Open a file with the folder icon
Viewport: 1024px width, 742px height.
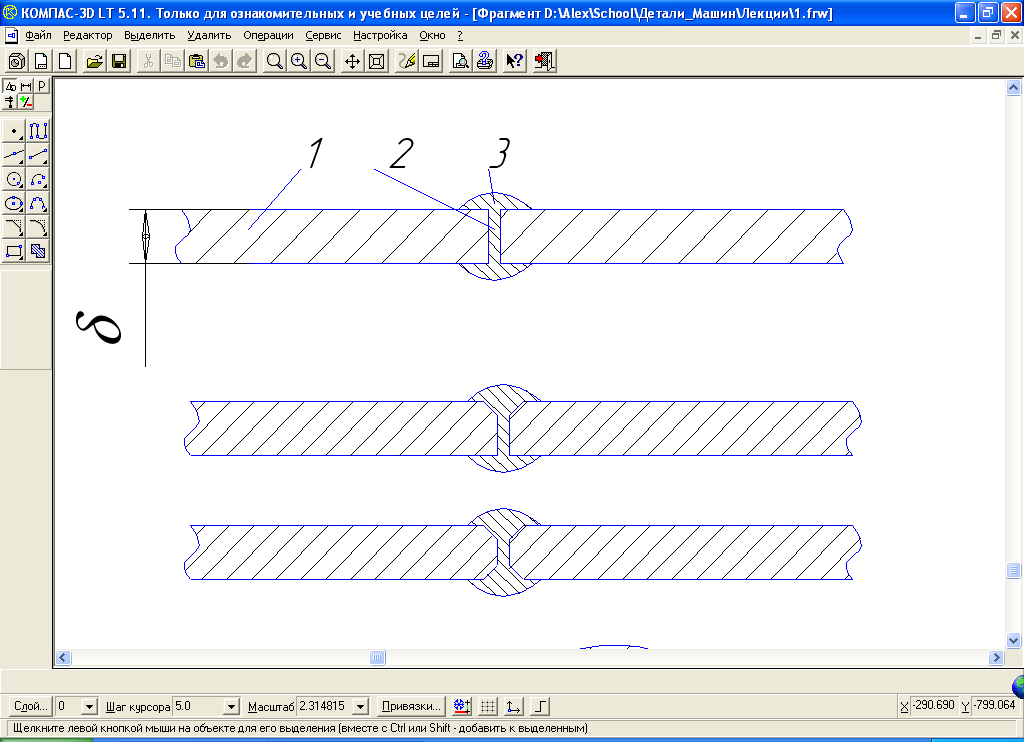[x=95, y=61]
